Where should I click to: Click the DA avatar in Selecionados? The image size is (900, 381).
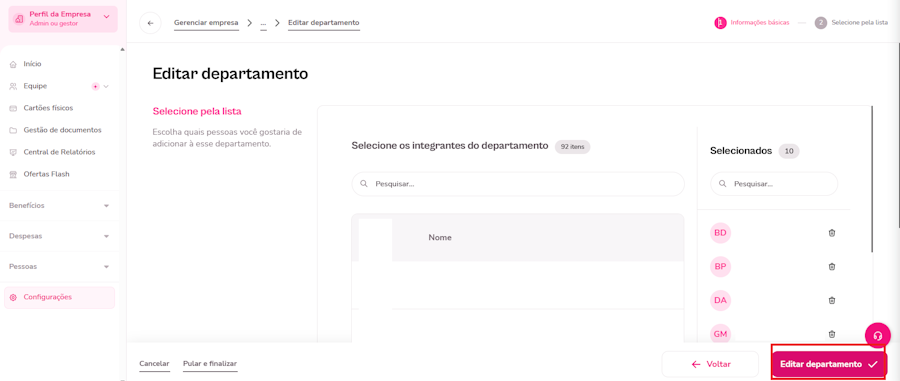721,300
